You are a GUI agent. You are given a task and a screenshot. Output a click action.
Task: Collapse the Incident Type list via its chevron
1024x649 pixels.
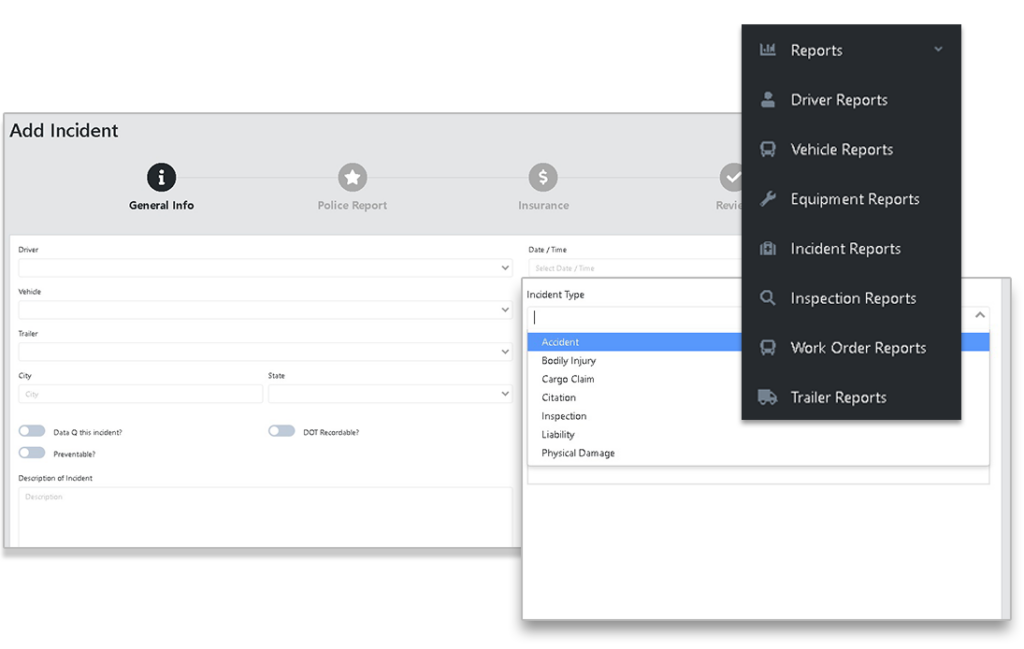tap(978, 313)
